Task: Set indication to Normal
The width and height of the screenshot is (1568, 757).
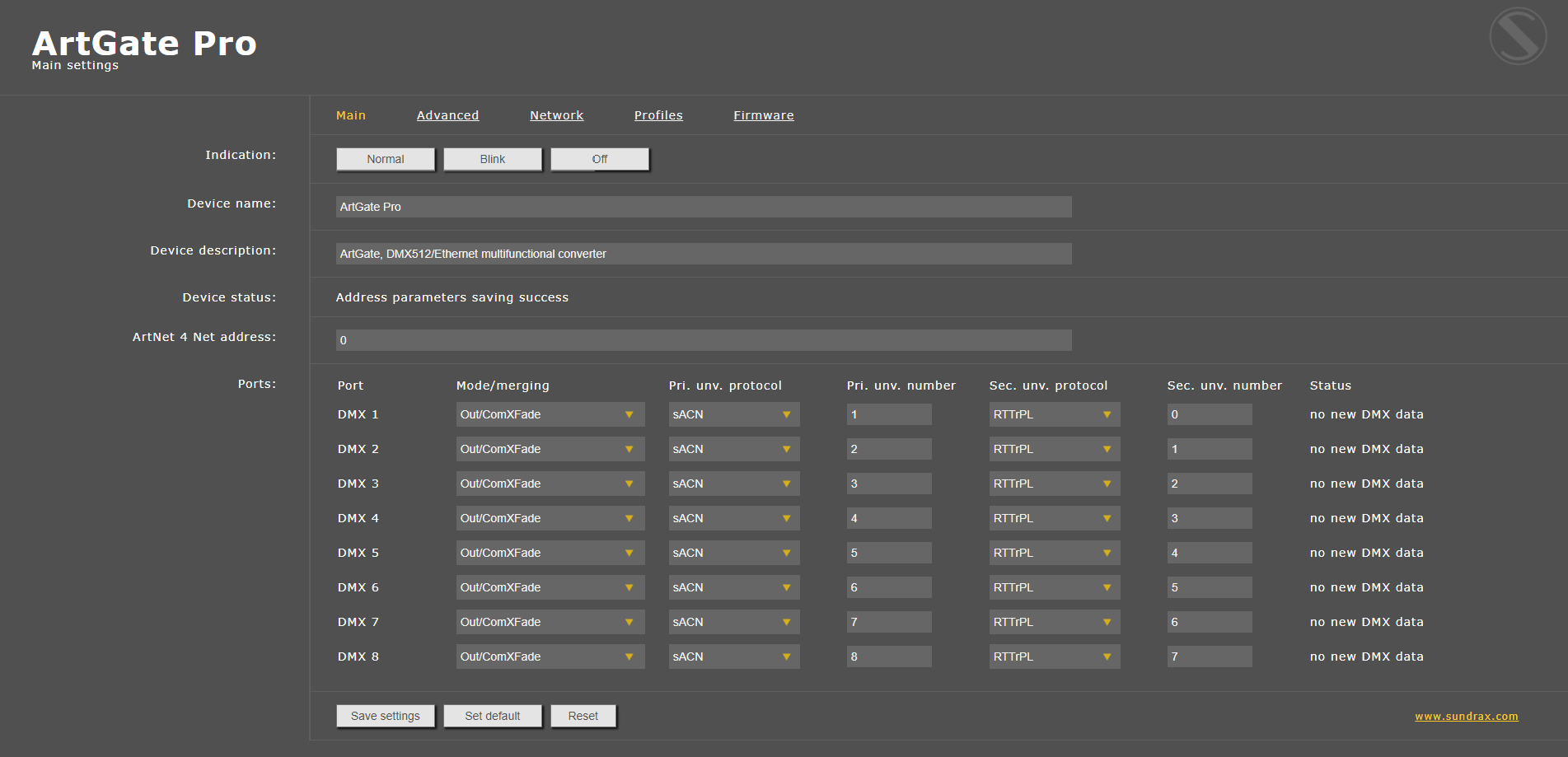Action: click(385, 159)
